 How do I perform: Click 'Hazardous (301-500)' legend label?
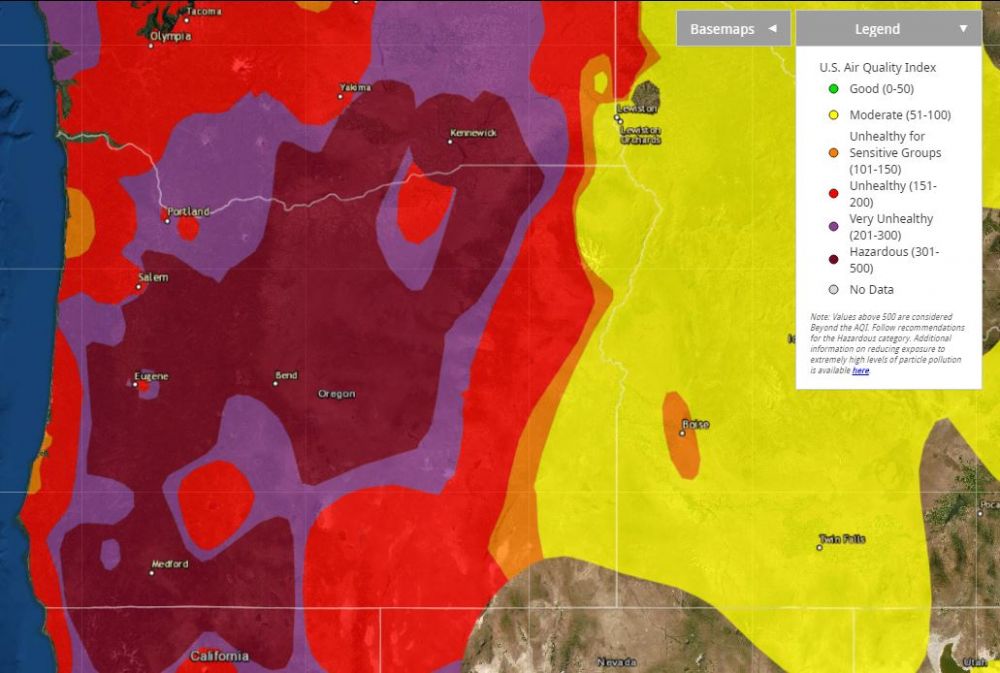click(894, 260)
